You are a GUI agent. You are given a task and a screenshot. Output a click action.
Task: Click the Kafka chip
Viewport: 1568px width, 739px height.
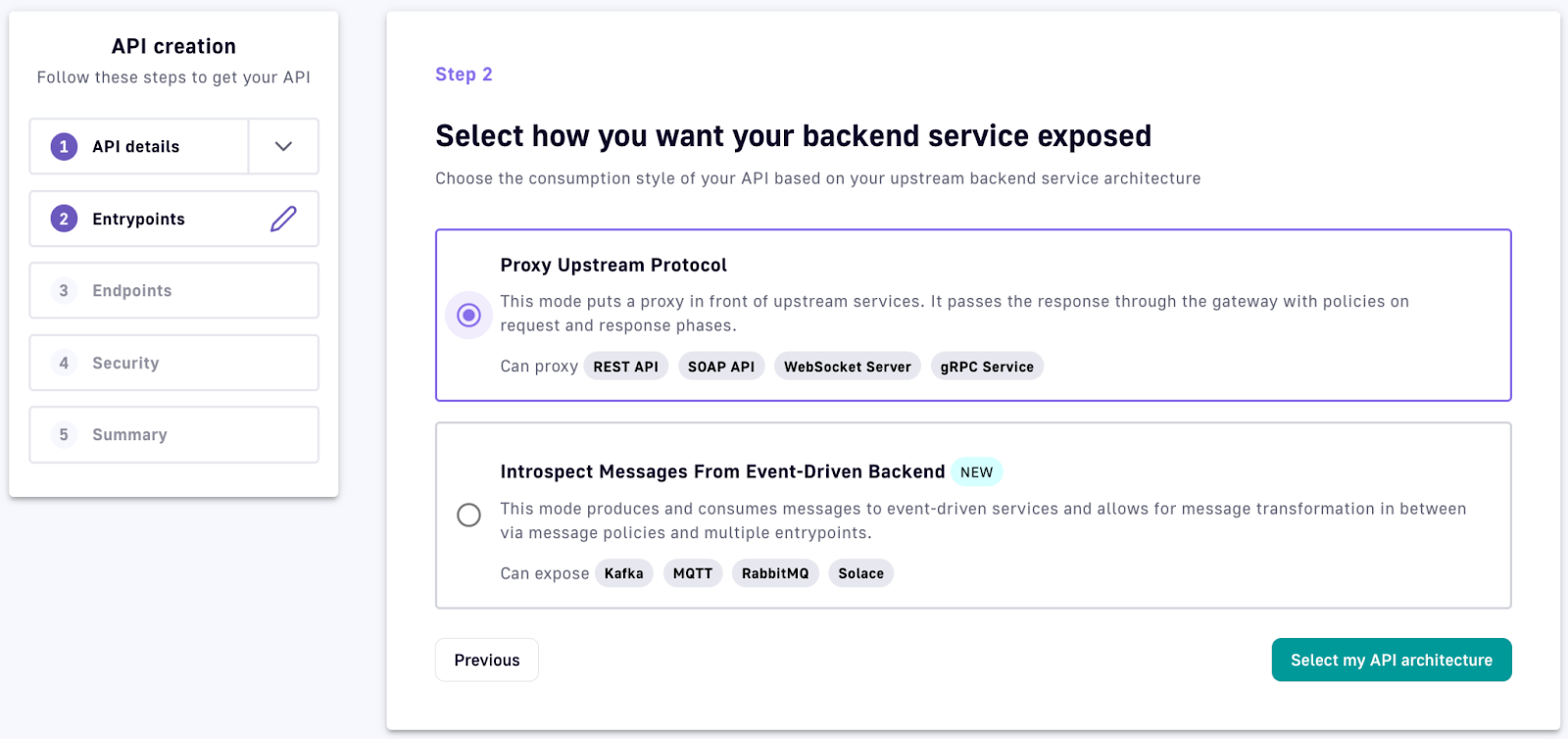(623, 573)
